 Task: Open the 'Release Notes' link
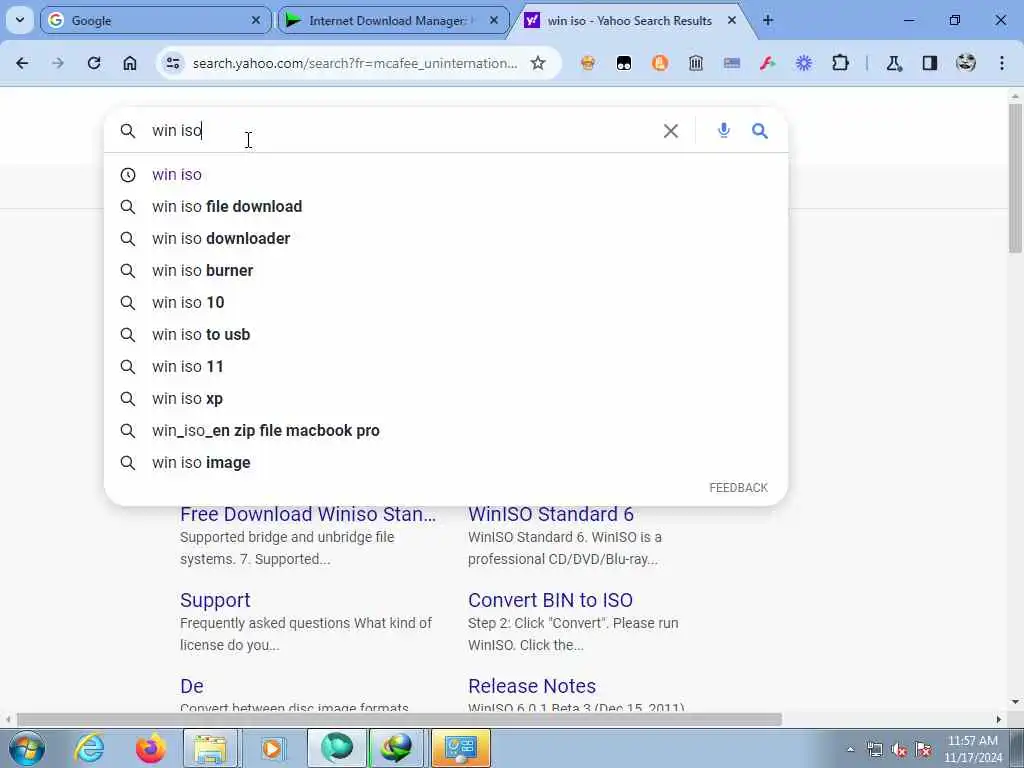pyautogui.click(x=532, y=686)
